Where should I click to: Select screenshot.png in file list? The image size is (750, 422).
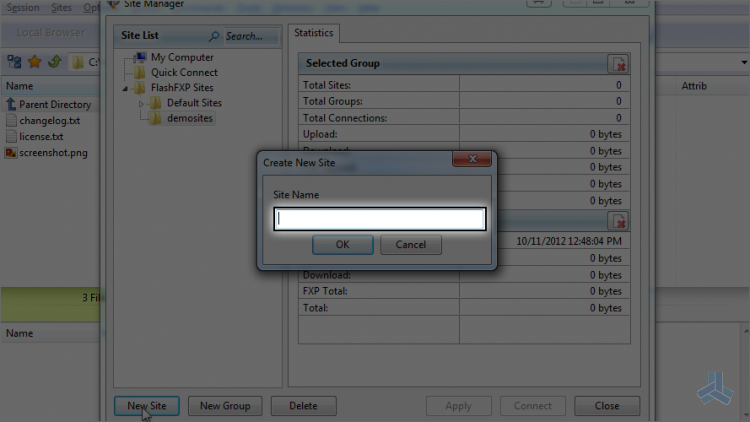coord(53,153)
